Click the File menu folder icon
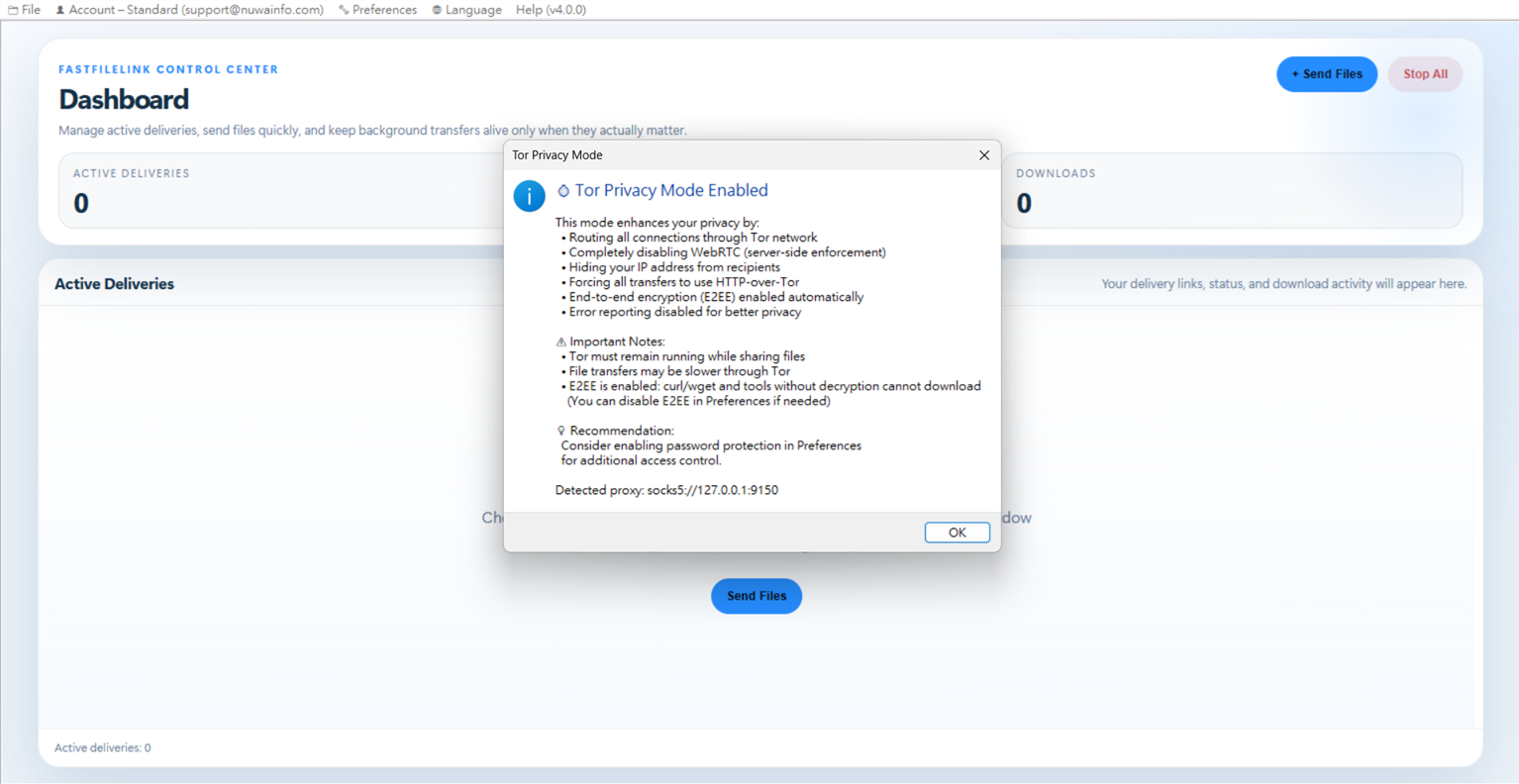The height and width of the screenshot is (784, 1519). pos(13,10)
